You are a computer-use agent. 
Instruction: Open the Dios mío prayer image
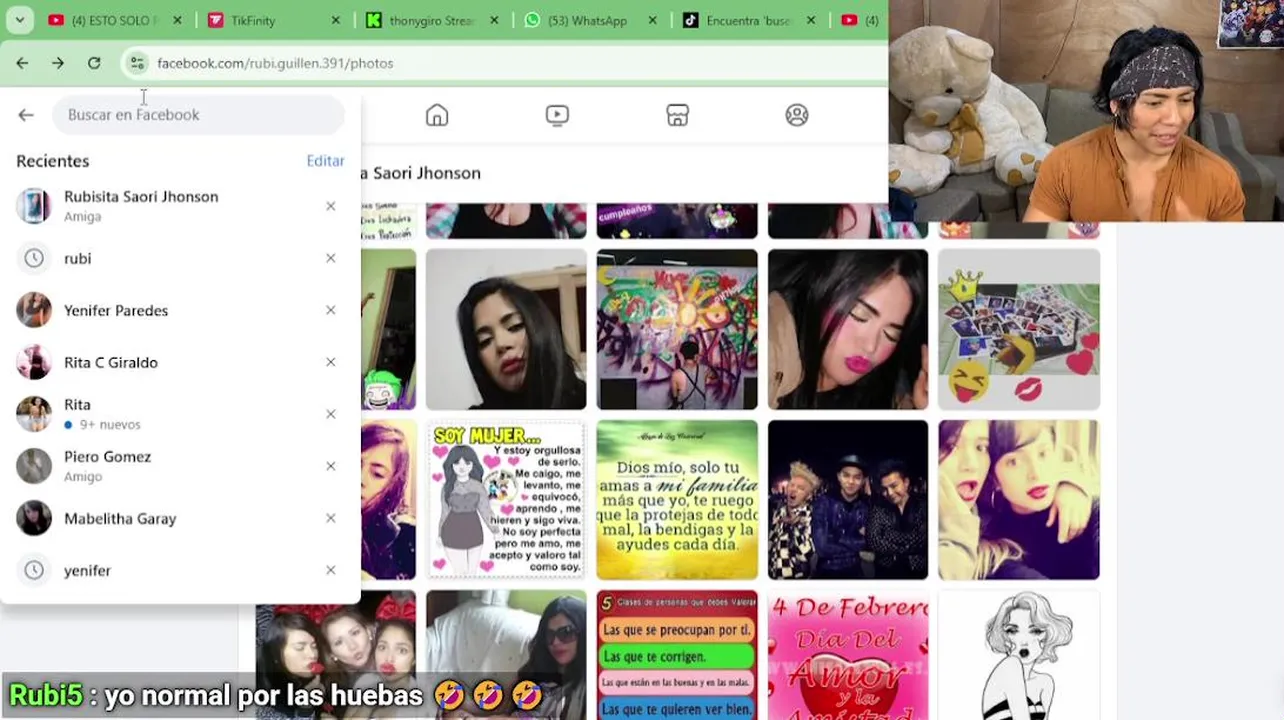click(x=677, y=500)
